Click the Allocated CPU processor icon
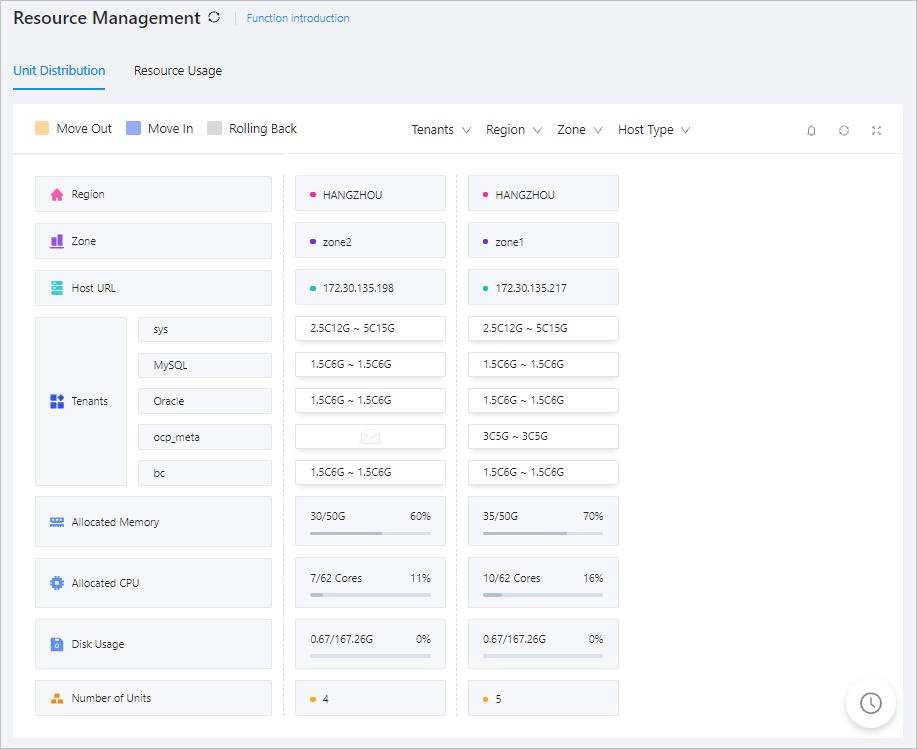 tap(57, 583)
